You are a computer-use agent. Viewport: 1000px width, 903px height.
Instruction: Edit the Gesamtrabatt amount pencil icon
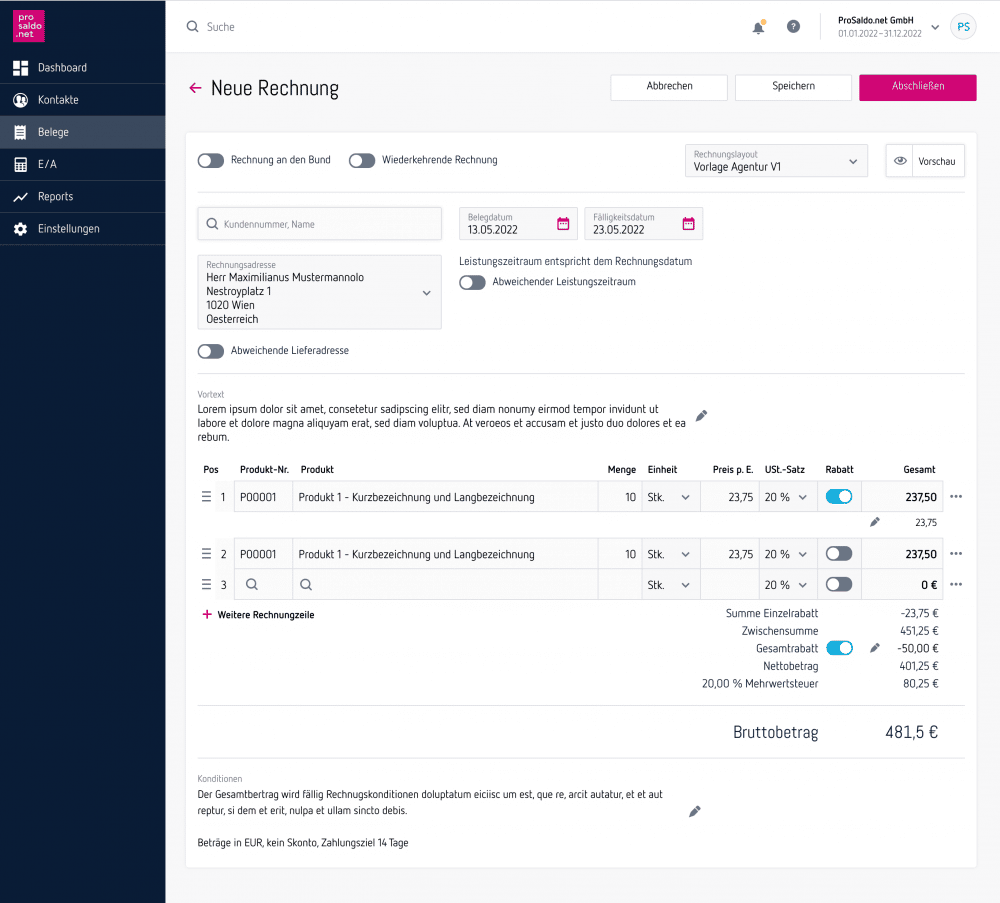pos(875,648)
